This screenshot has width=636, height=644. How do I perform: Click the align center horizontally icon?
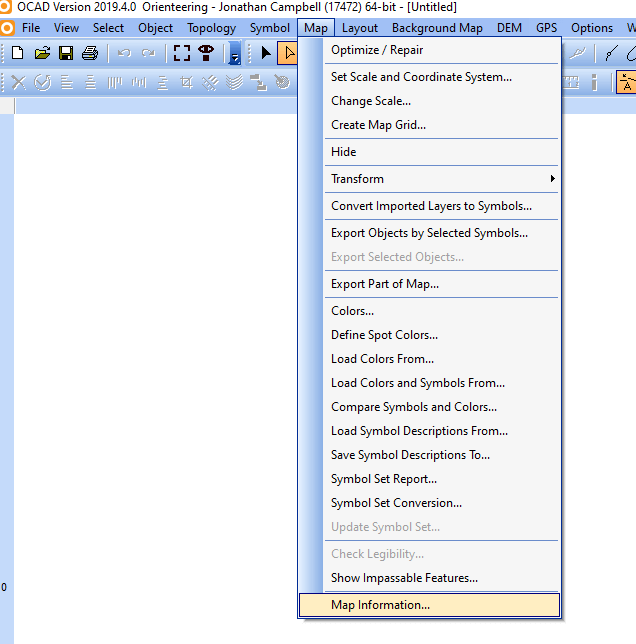point(90,83)
